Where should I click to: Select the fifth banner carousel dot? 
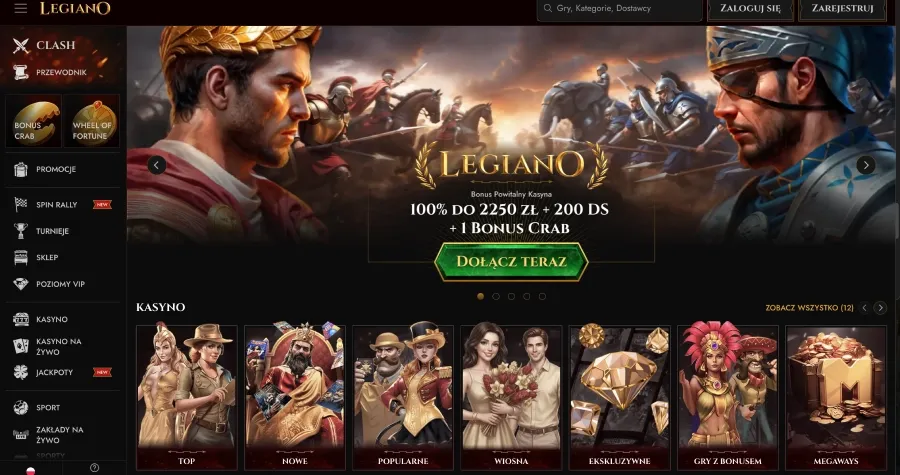542,297
